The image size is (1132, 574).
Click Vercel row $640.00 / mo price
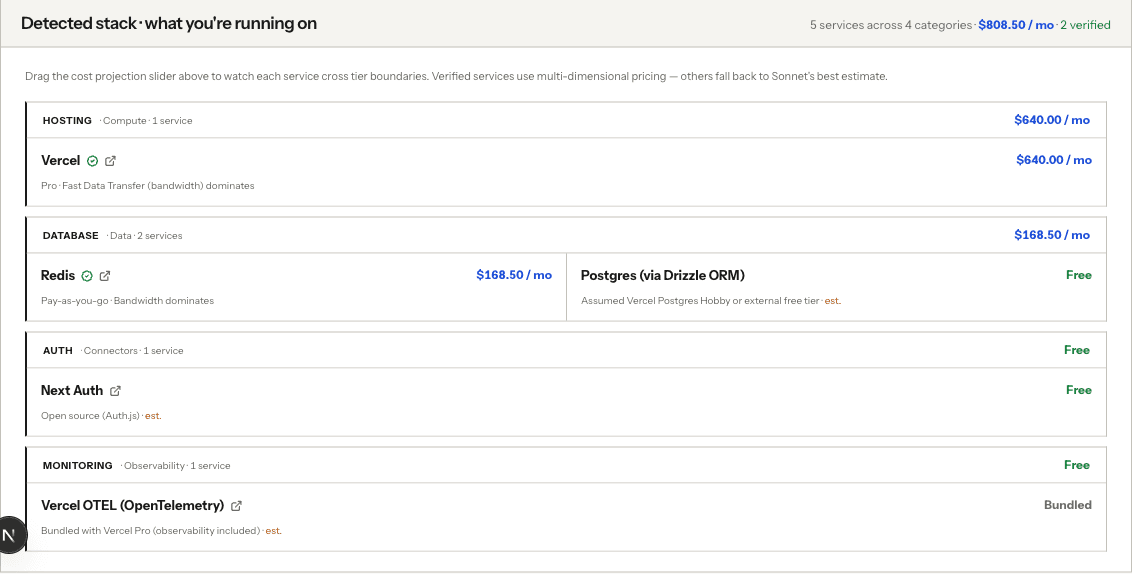pyautogui.click(x=1054, y=160)
